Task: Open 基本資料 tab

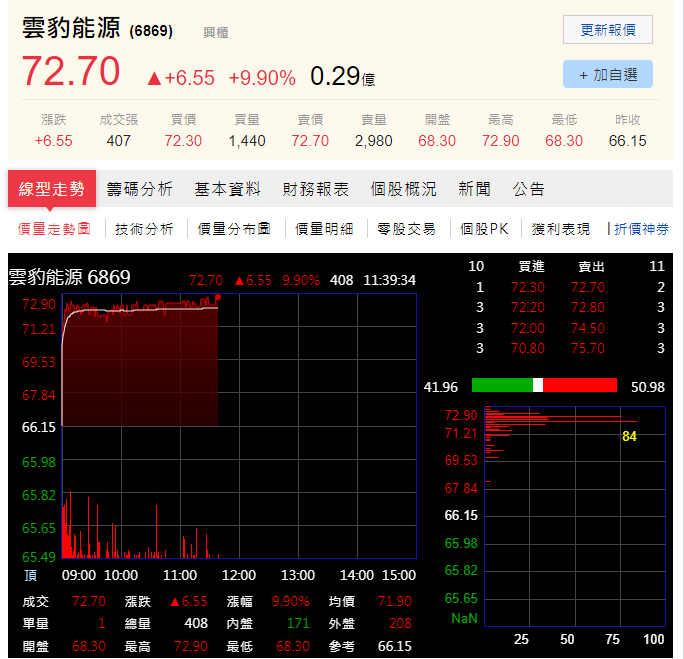Action: tap(228, 189)
